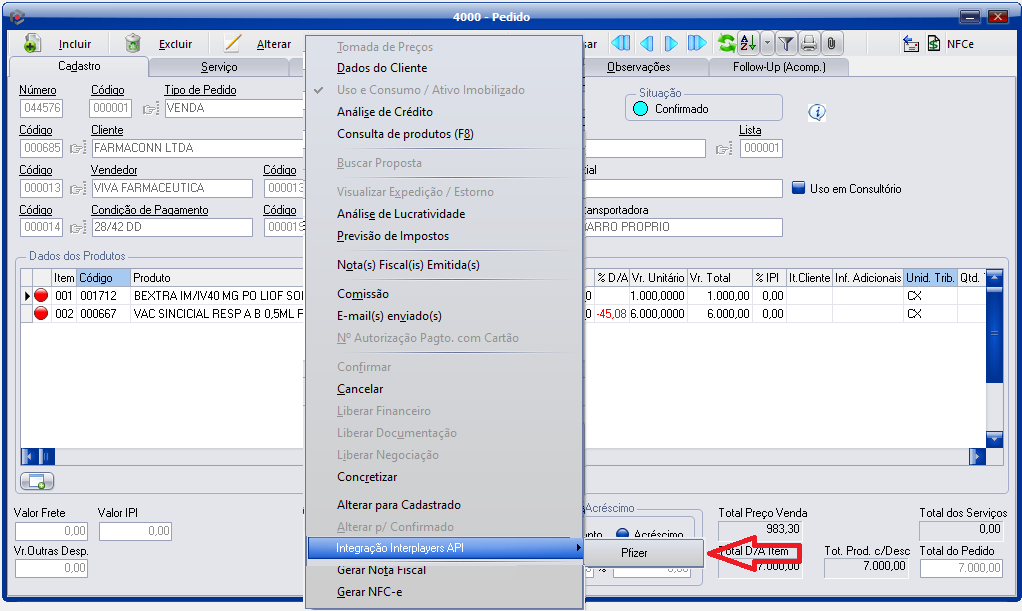This screenshot has height=611, width=1022.
Task: Click the green refresh icon
Action: (726, 43)
